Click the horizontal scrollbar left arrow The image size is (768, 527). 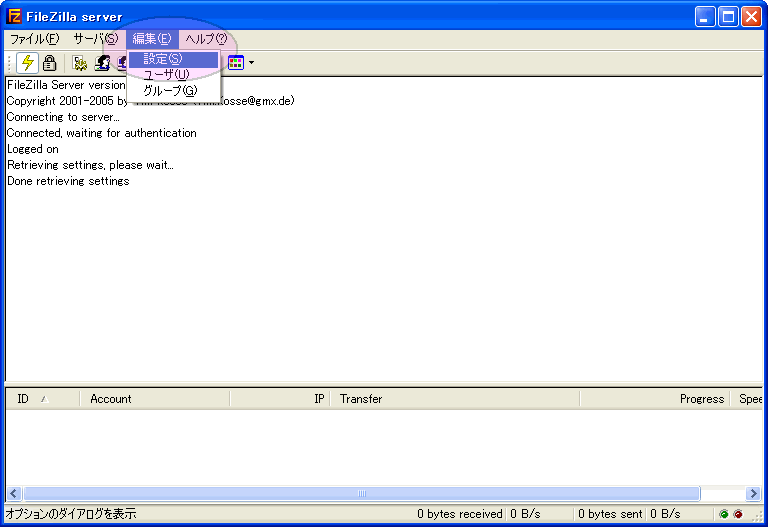click(x=14, y=494)
